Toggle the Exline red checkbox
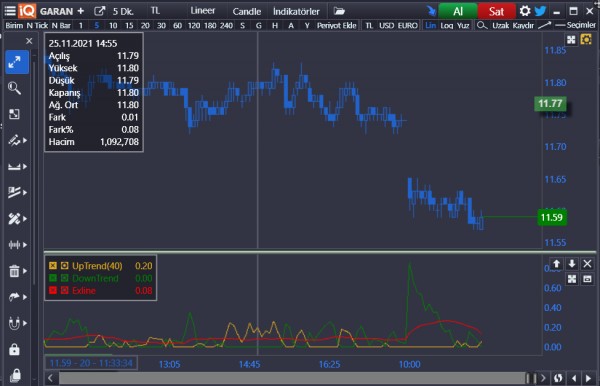The image size is (600, 386). coord(53,290)
